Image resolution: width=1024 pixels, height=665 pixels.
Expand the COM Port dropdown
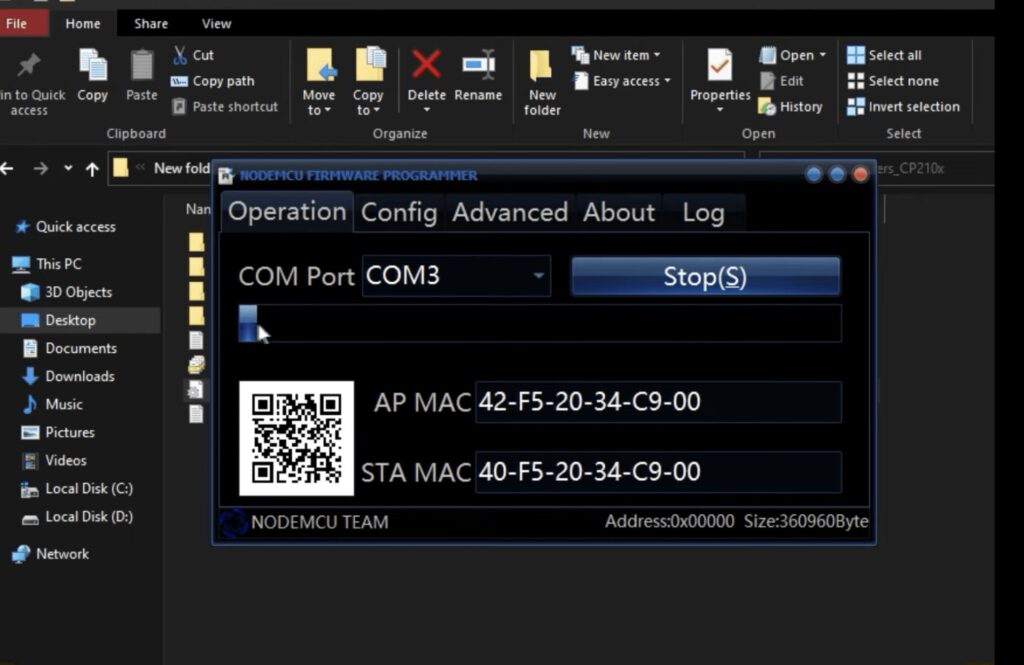tap(539, 275)
